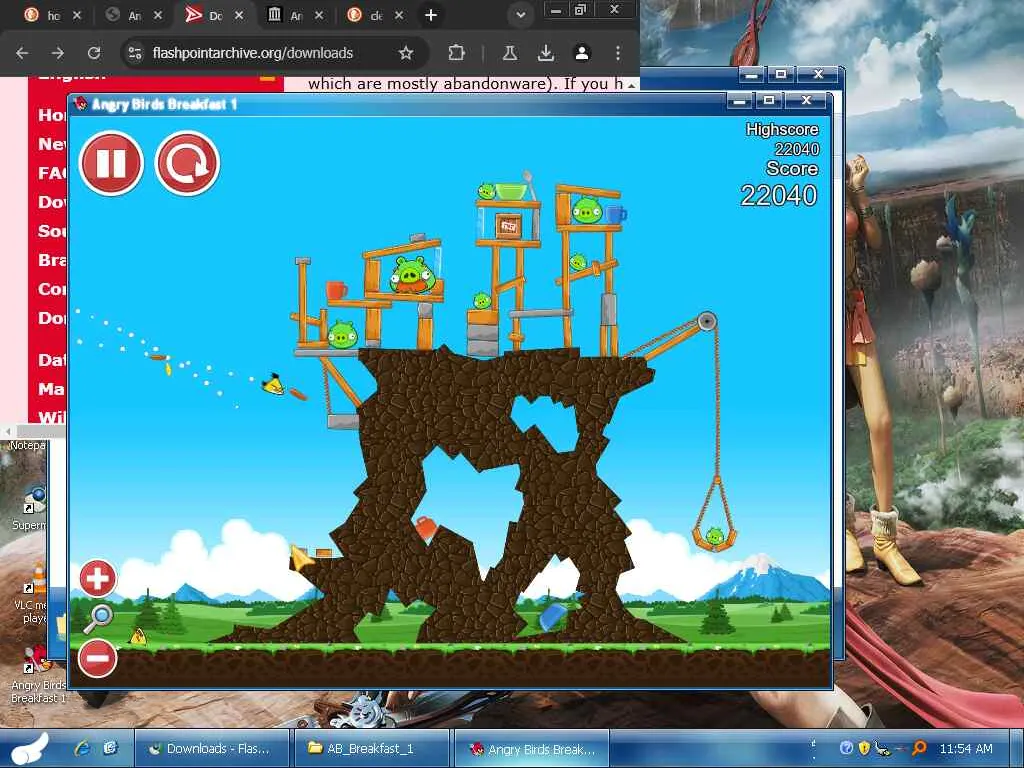Screen dimensions: 1024x768
Task: Click the pig hanging in the rope basket
Action: [715, 537]
